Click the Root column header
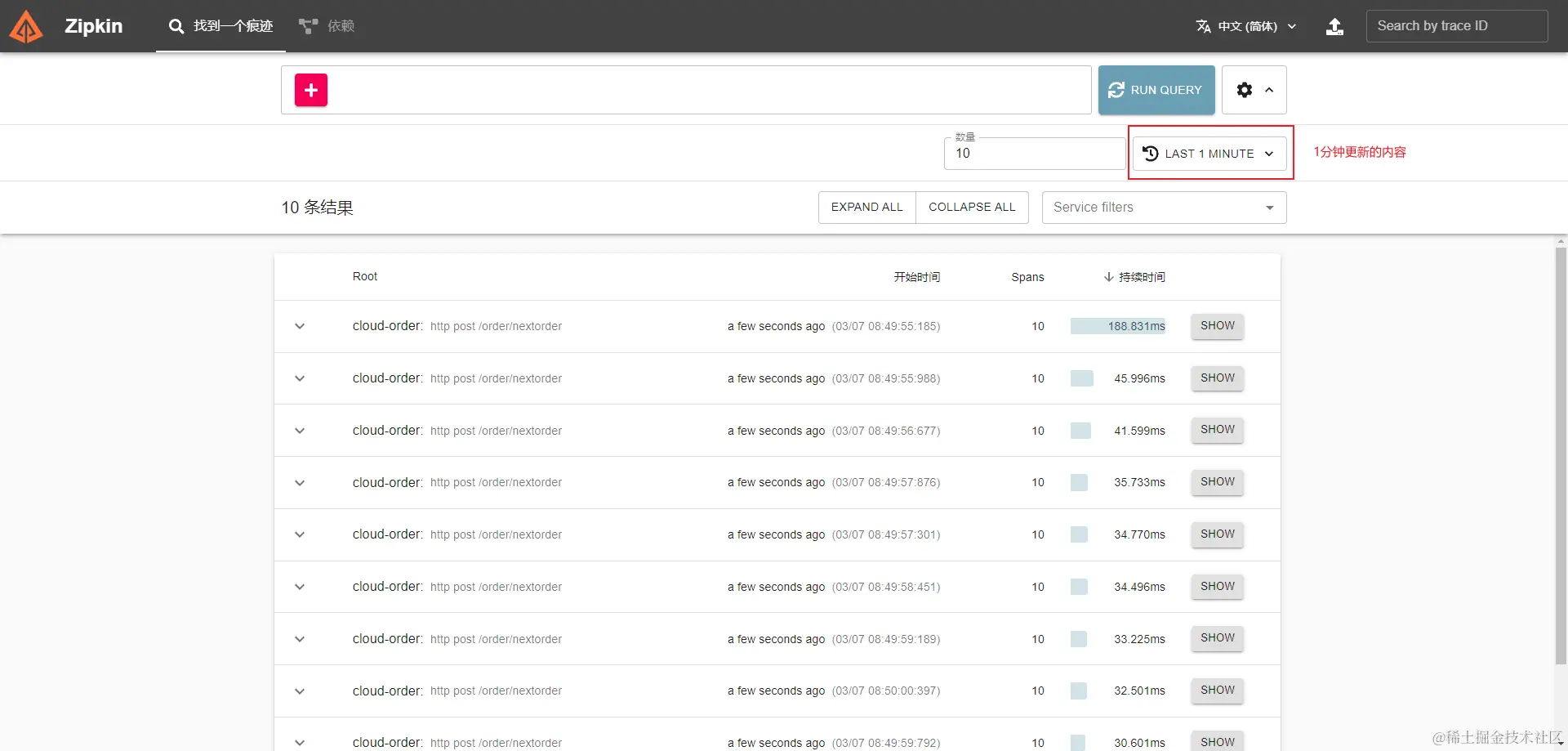This screenshot has height=751, width=1568. coord(365,276)
